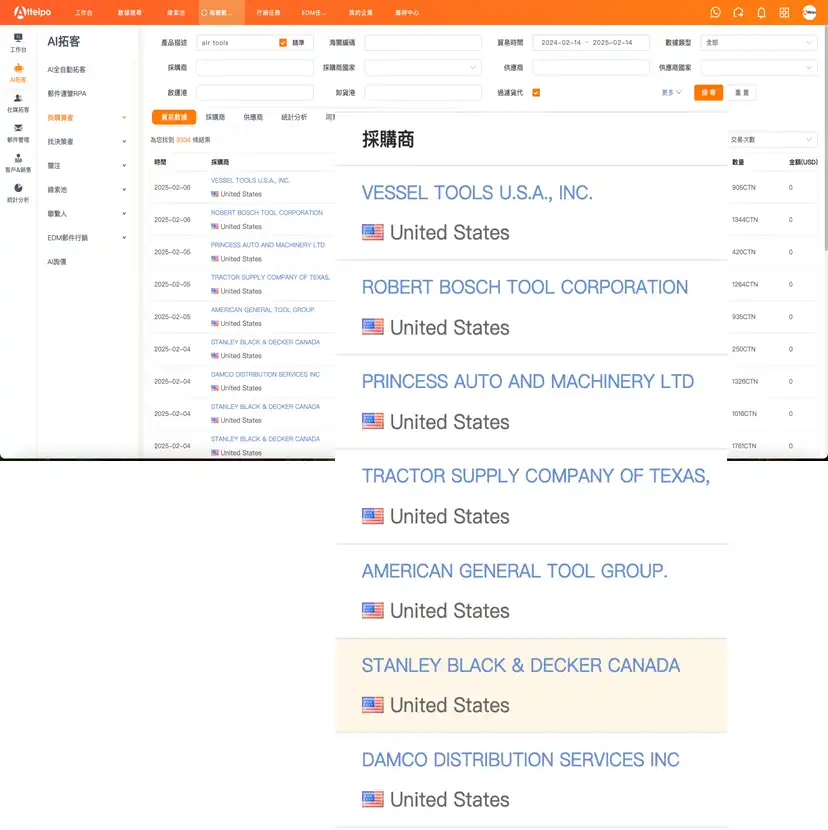828x830 pixels.
Task: Click US flag under AMERICAN GENERAL in enlarged panel
Action: [373, 610]
